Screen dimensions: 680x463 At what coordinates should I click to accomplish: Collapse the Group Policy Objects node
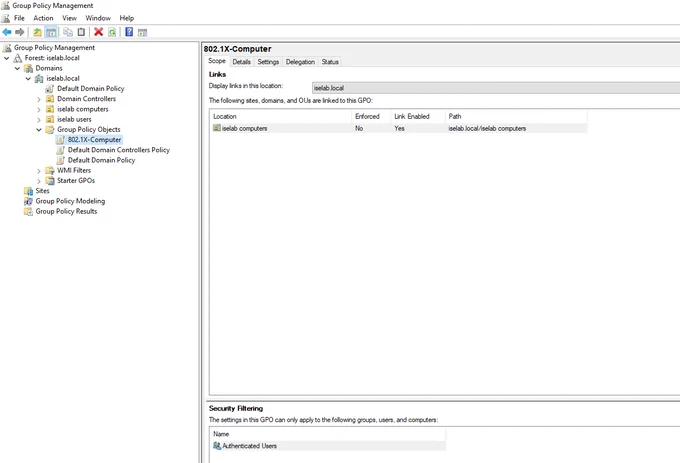[x=39, y=130]
